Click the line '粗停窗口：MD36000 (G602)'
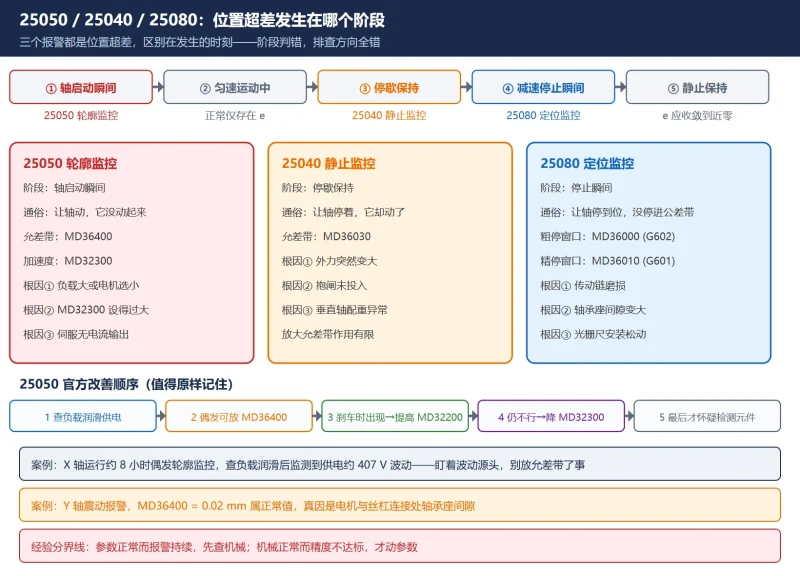800x576 pixels. (608, 237)
